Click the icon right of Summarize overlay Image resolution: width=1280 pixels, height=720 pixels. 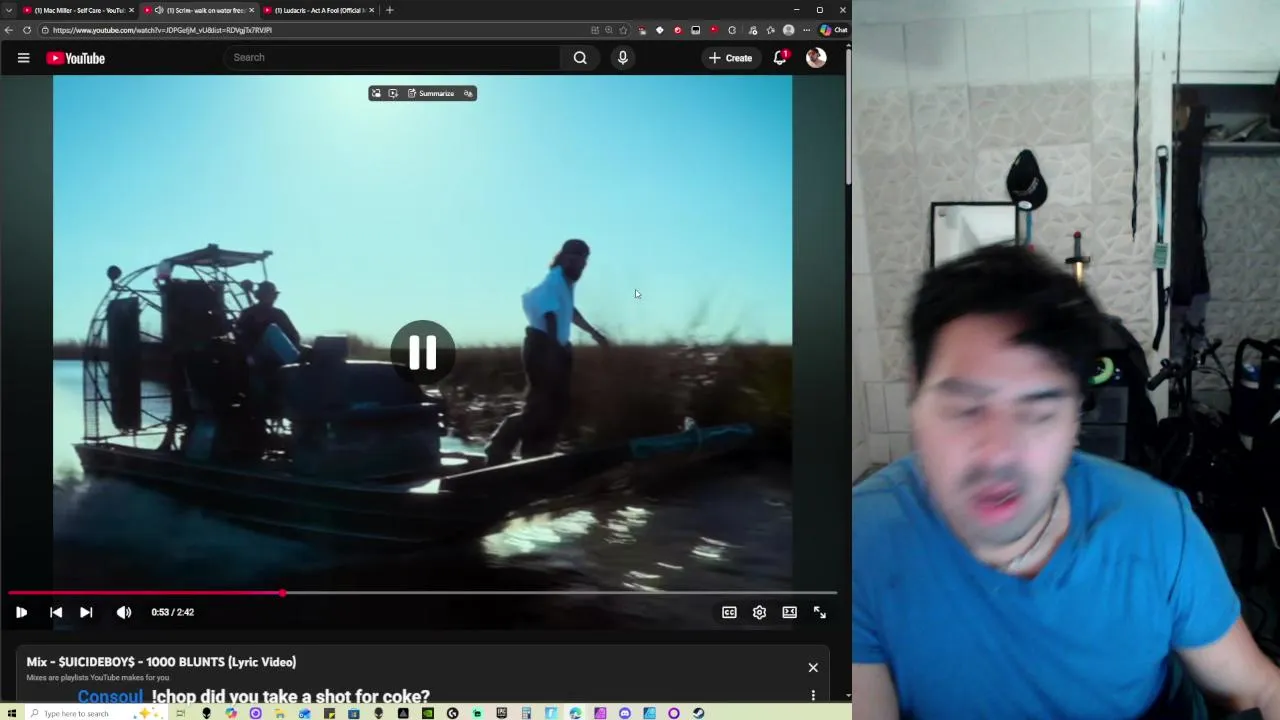point(467,93)
